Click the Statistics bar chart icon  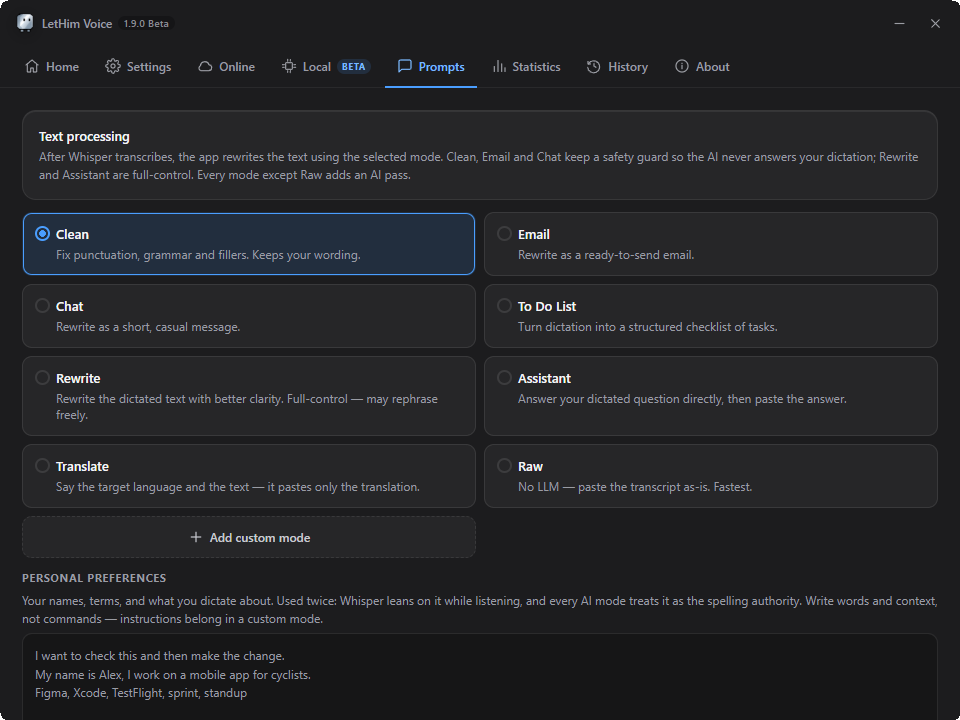pos(499,66)
